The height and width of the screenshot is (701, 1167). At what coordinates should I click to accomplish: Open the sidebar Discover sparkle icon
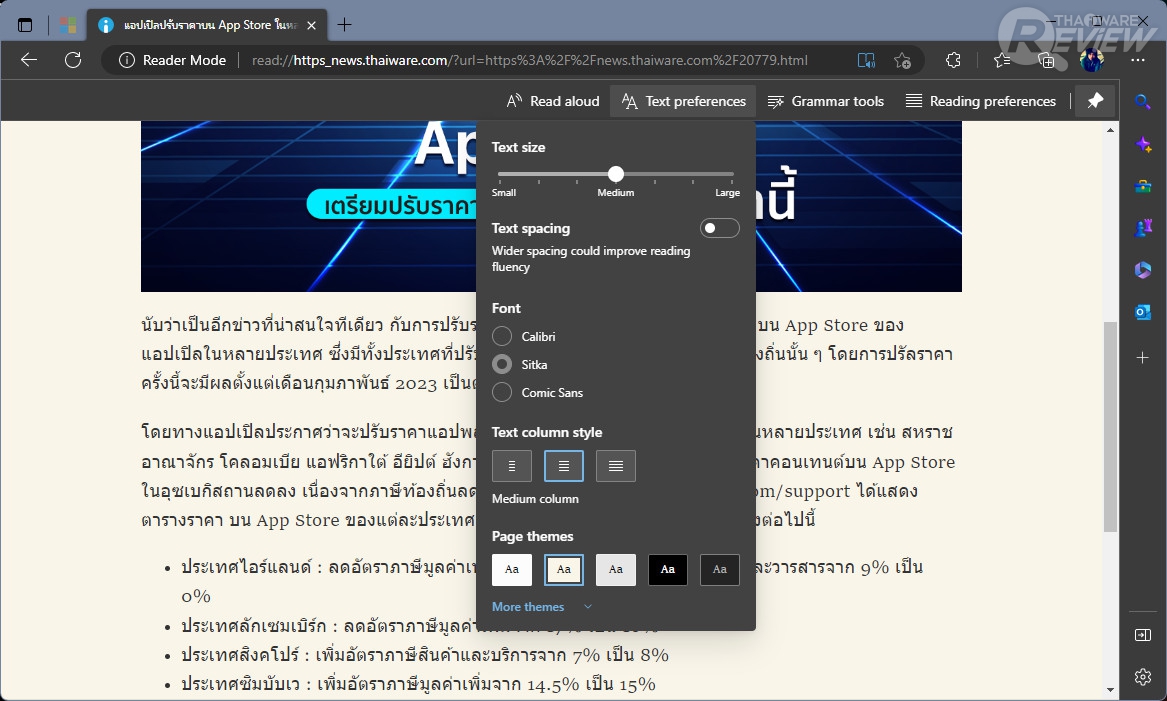click(x=1143, y=144)
